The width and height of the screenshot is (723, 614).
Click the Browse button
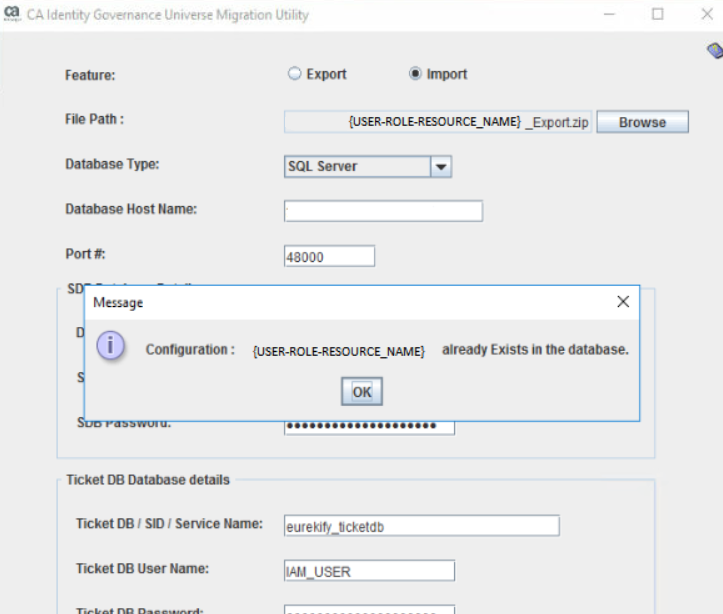click(x=642, y=122)
